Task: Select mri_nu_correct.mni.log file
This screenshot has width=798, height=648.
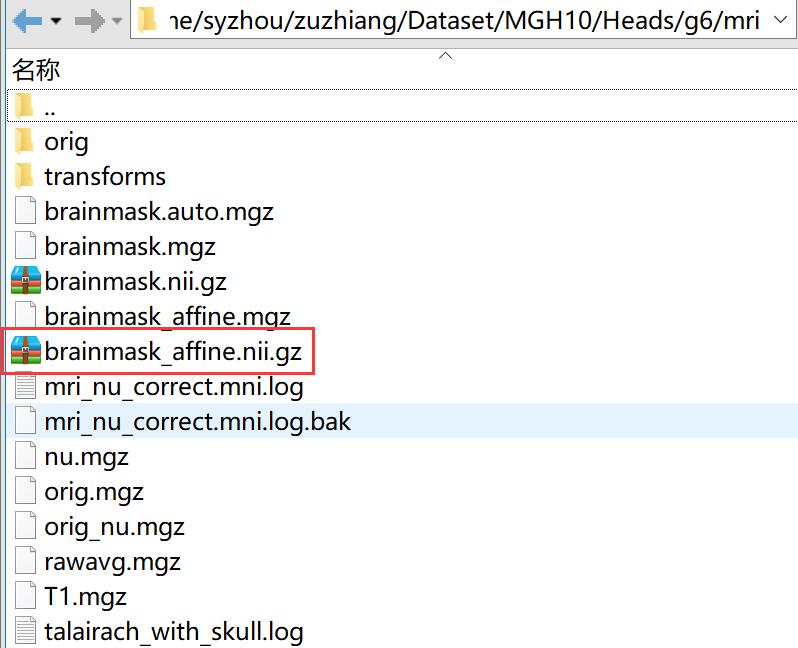Action: point(174,387)
